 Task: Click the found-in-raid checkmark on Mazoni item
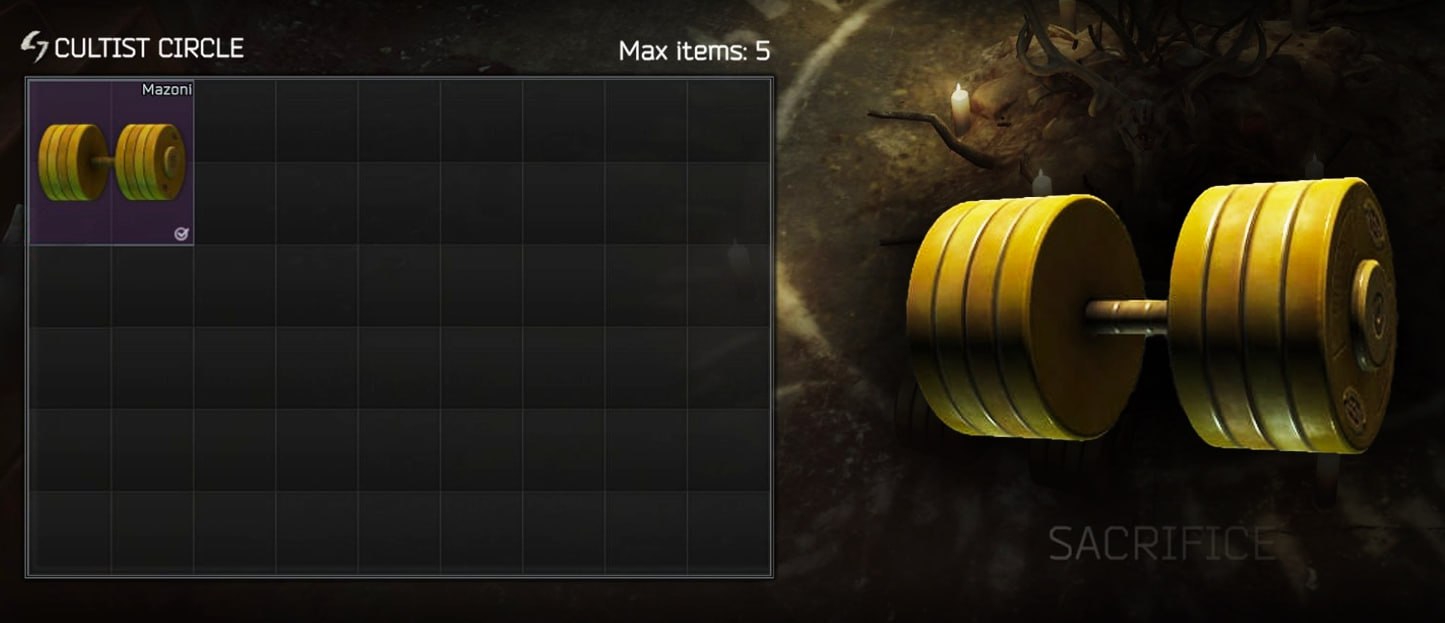pos(181,234)
